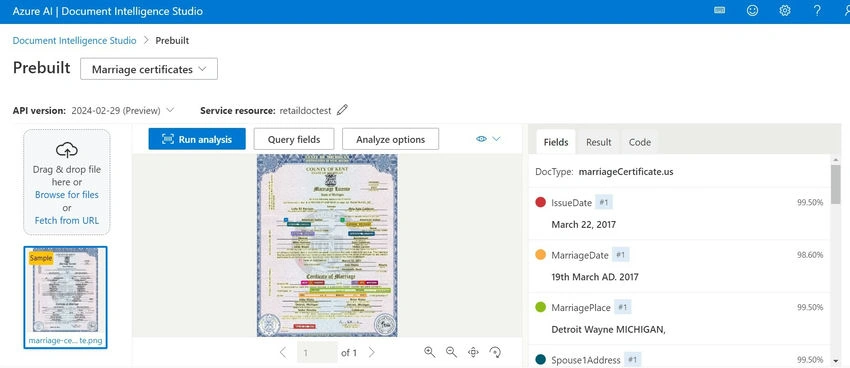This screenshot has height=368, width=850.
Task: Select the sample marriage certificate thumbnail
Action: [66, 297]
